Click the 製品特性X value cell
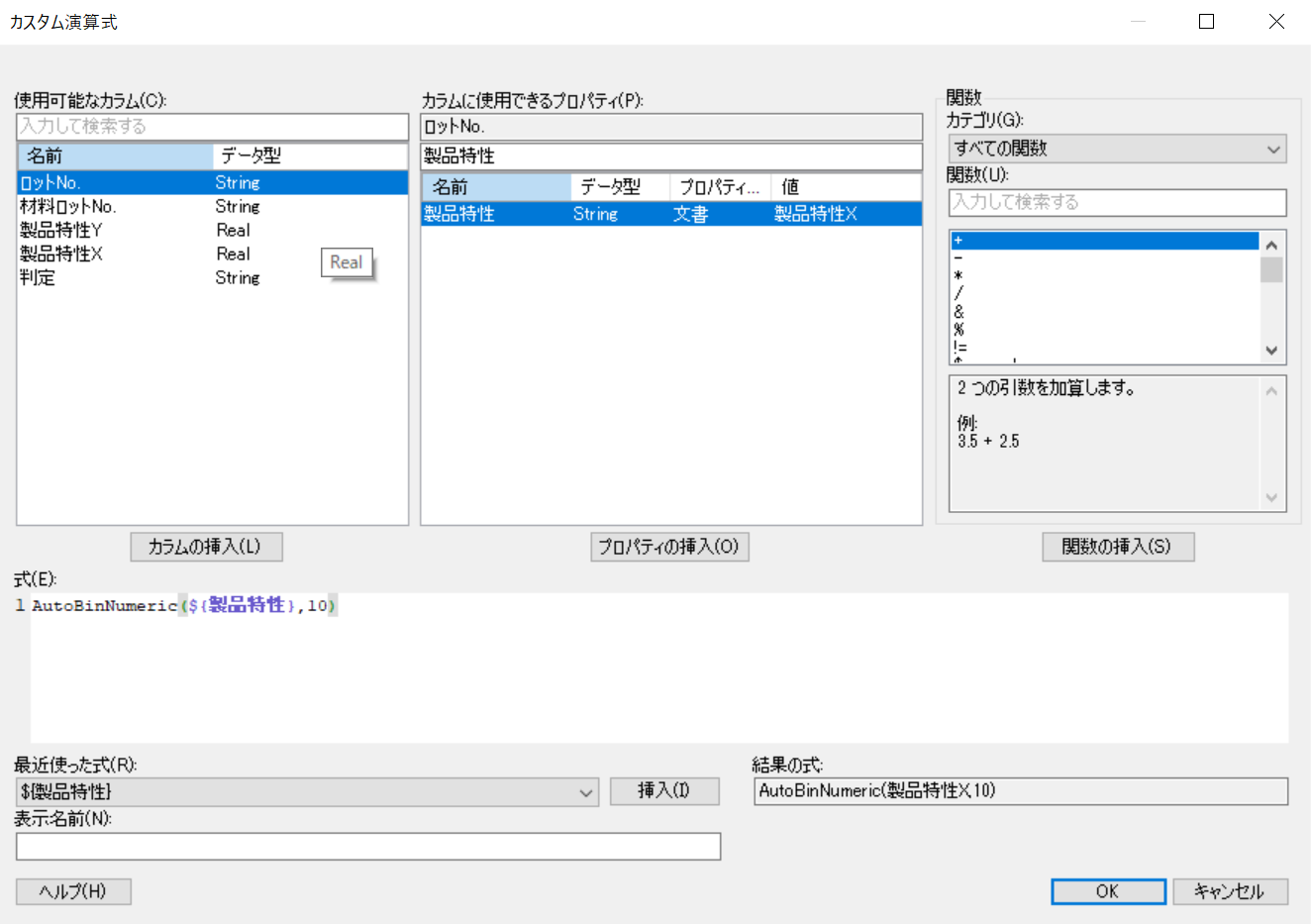 click(x=816, y=214)
